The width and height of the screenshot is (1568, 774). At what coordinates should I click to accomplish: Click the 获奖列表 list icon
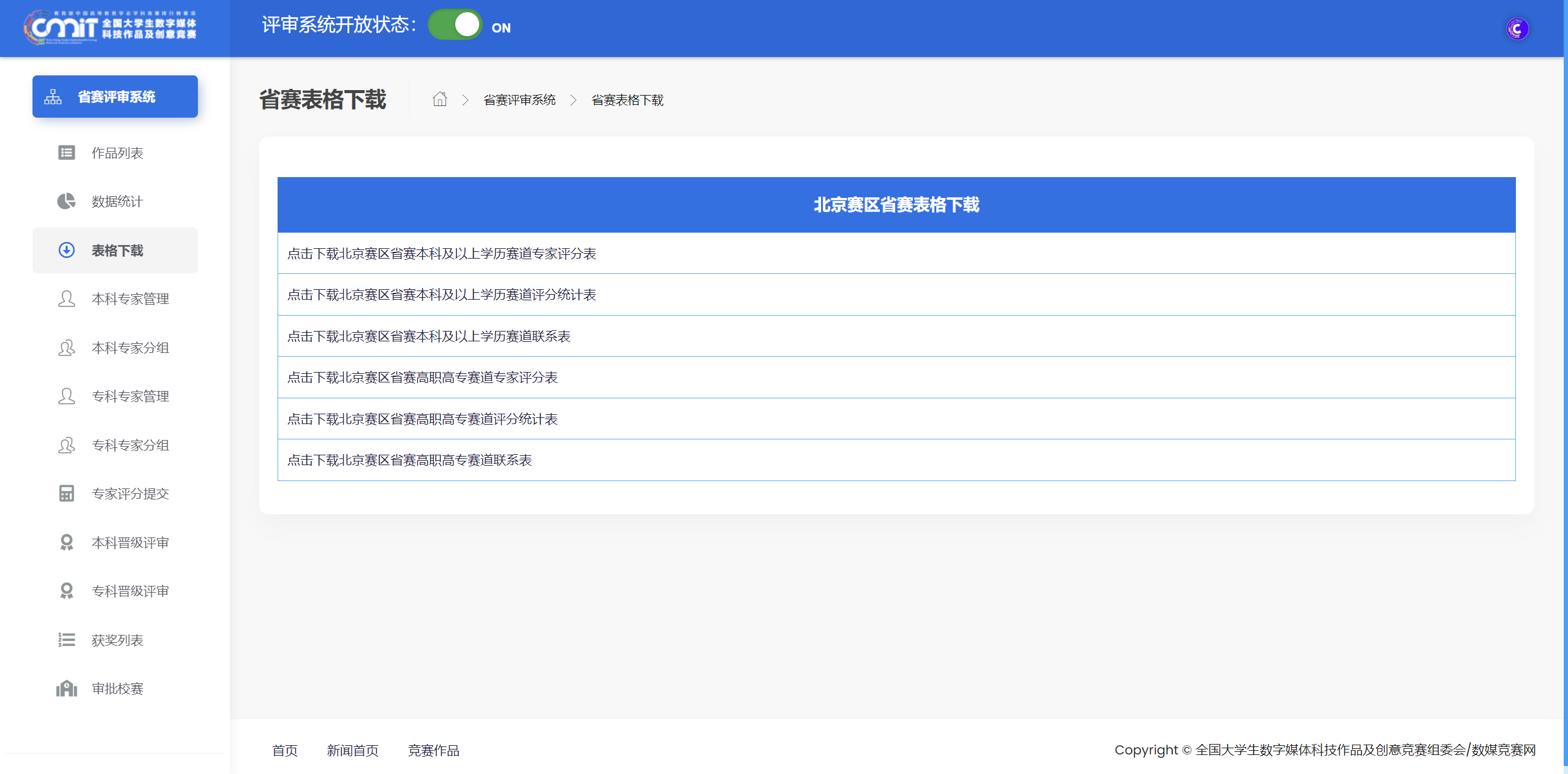click(x=66, y=640)
